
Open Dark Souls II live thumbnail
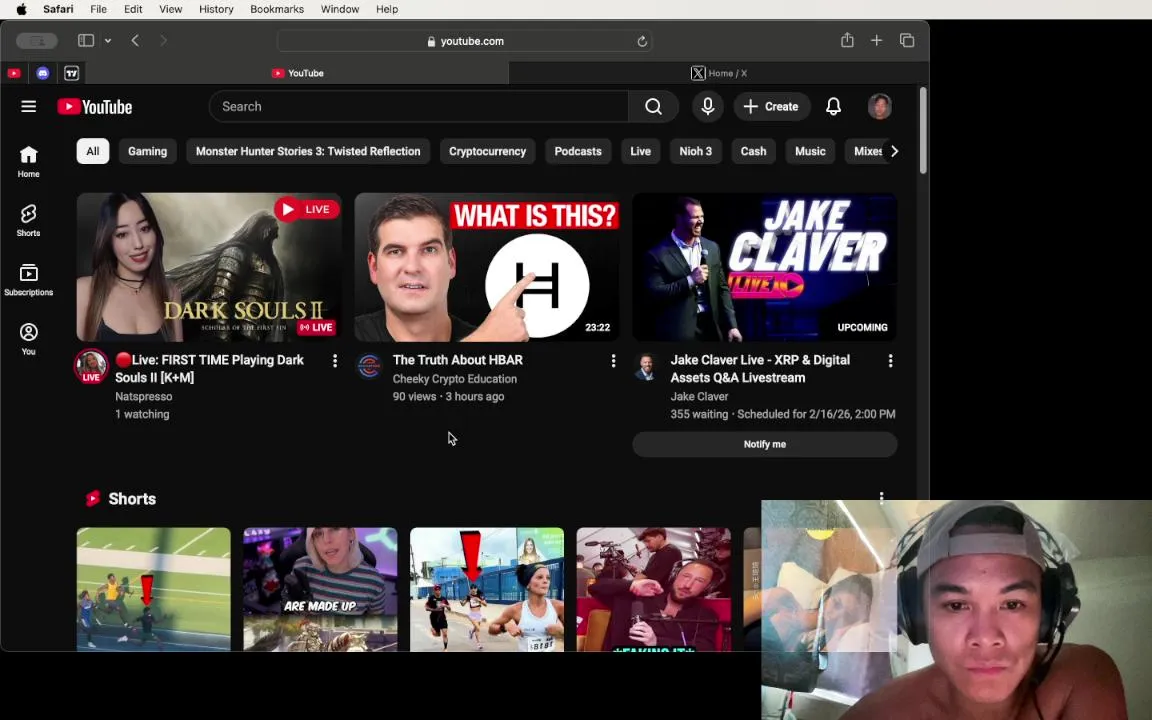coord(209,267)
